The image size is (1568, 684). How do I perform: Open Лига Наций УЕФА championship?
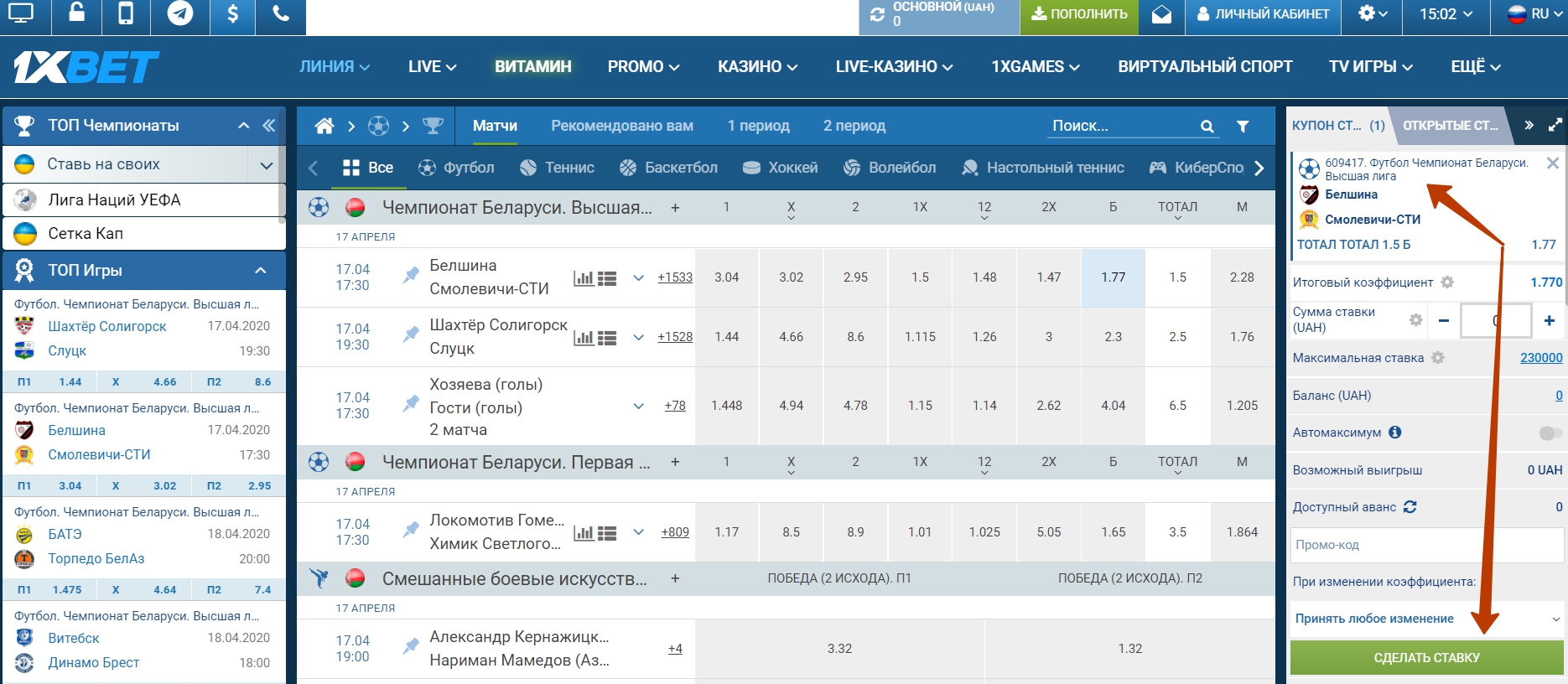pyautogui.click(x=143, y=200)
